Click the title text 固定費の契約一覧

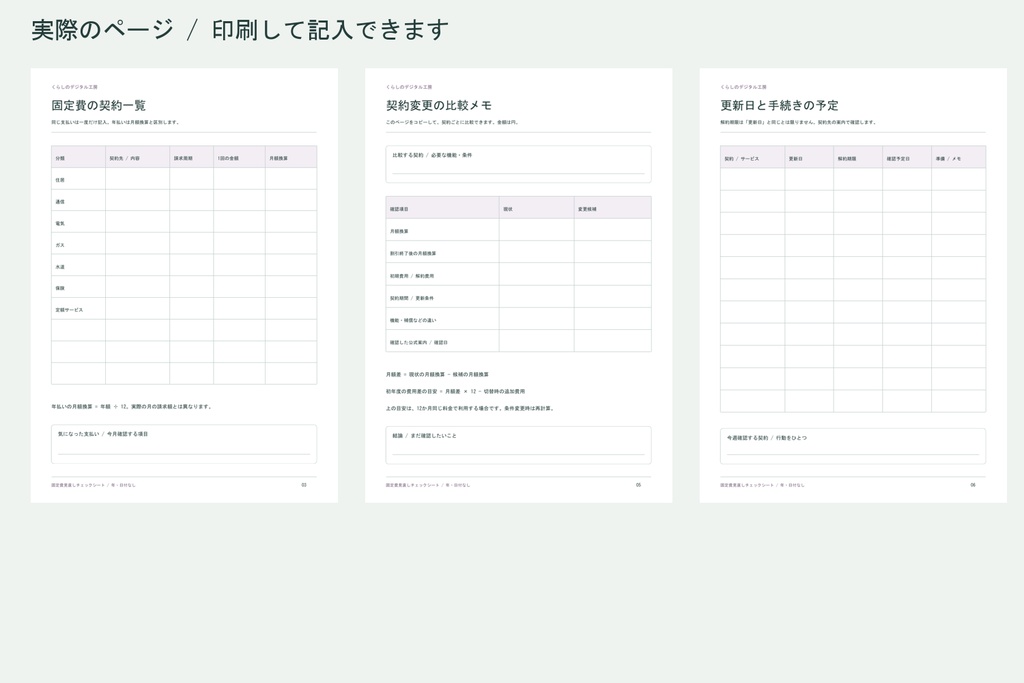click(x=99, y=105)
